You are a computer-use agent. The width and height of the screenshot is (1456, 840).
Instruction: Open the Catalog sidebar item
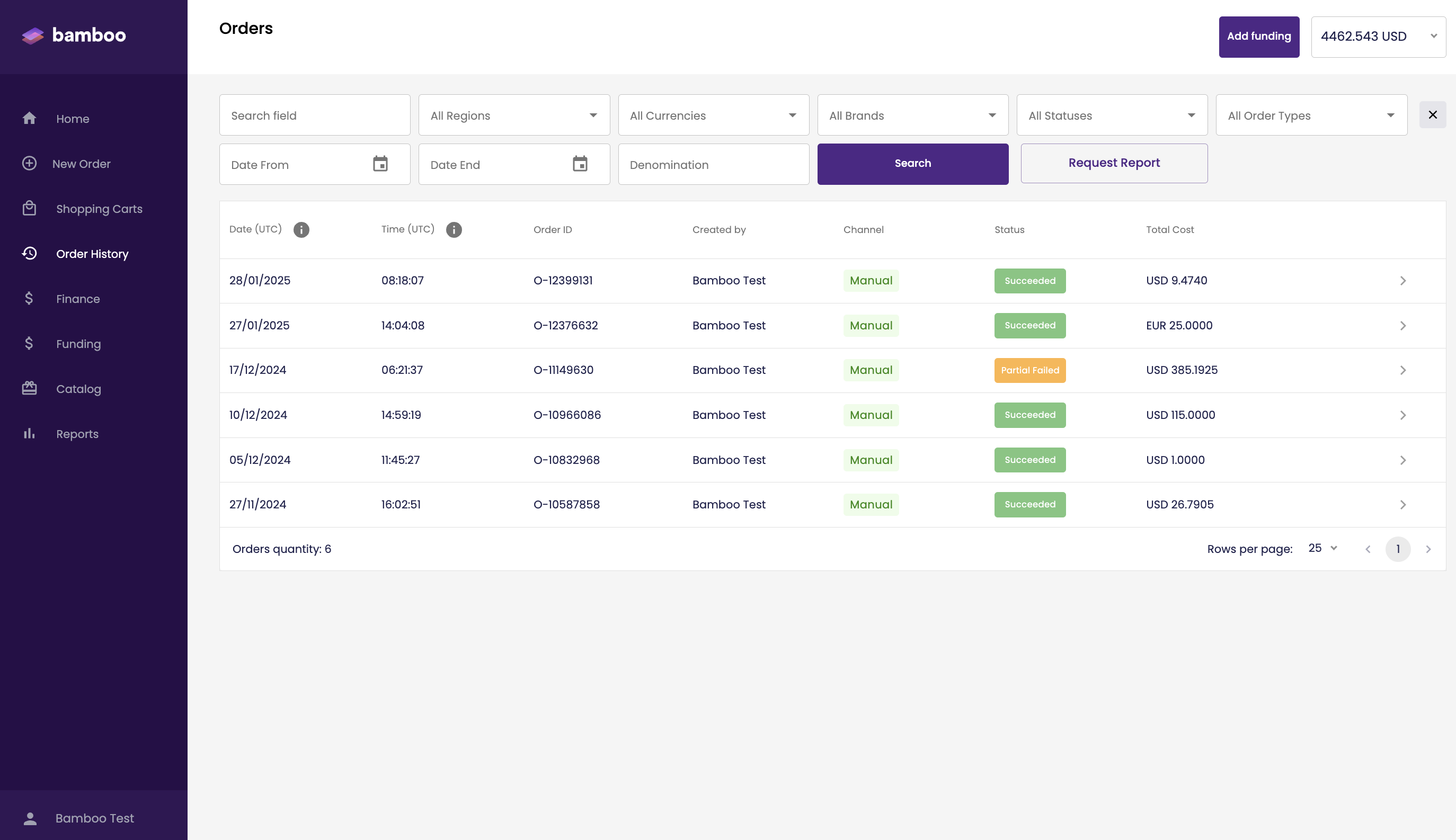pyautogui.click(x=78, y=389)
